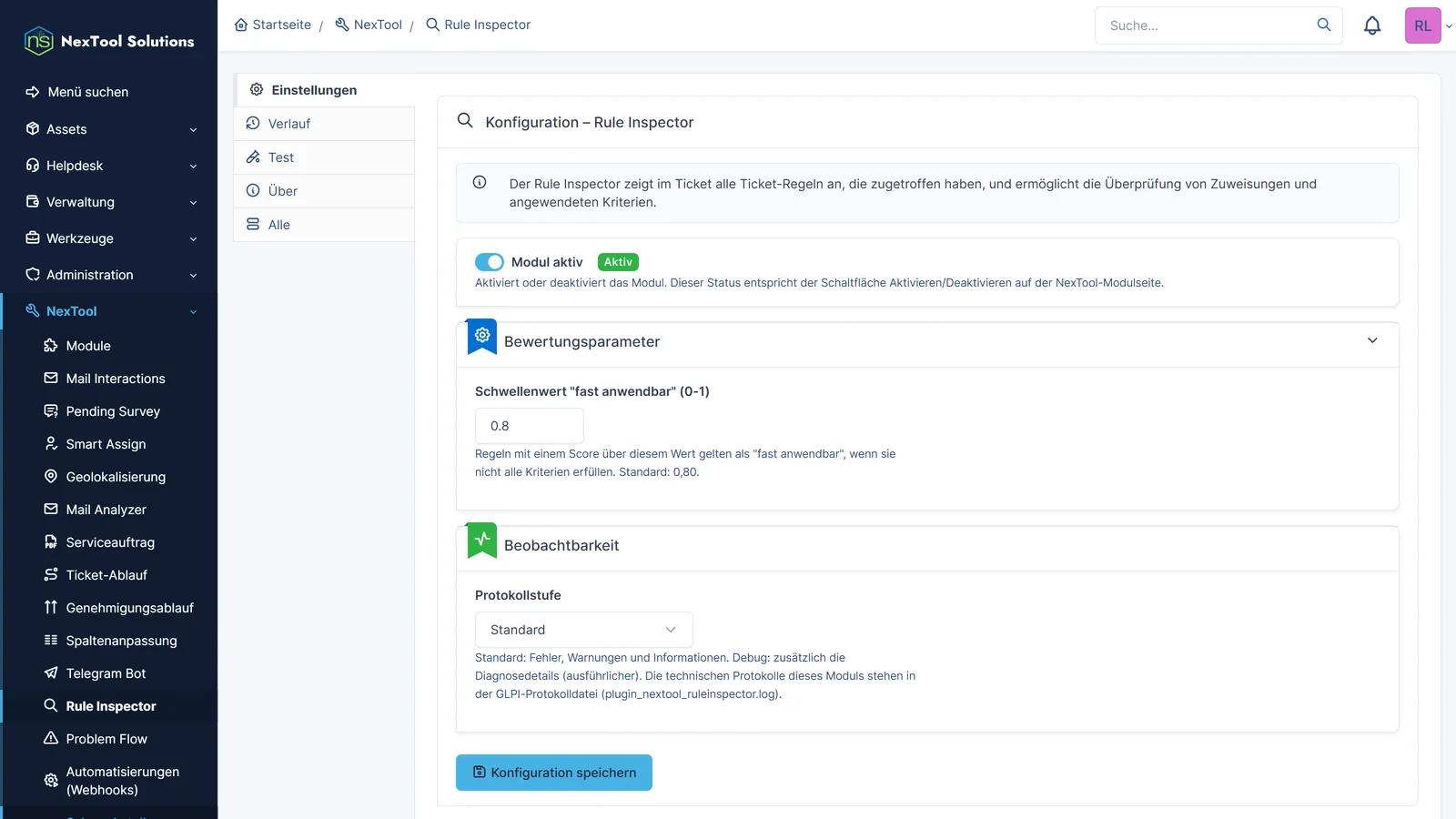The width and height of the screenshot is (1456, 819).
Task: Click the Schwellenwert input field with 0.8
Action: click(x=530, y=426)
